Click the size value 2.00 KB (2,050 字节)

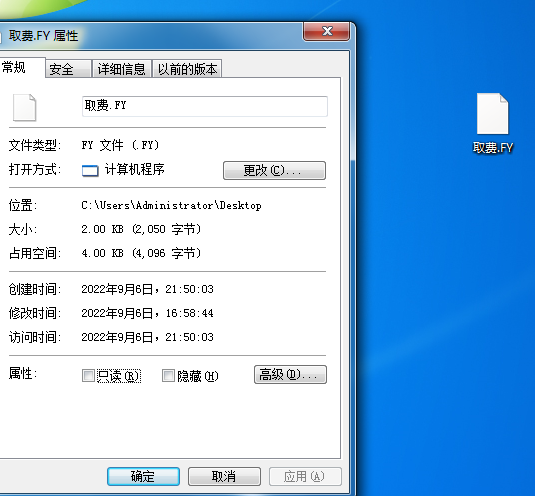pos(141,229)
